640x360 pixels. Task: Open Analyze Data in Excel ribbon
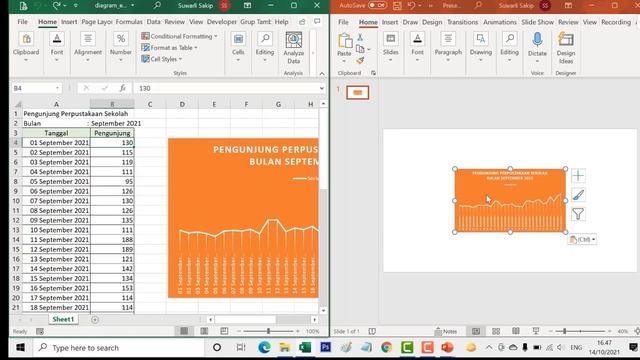point(293,48)
